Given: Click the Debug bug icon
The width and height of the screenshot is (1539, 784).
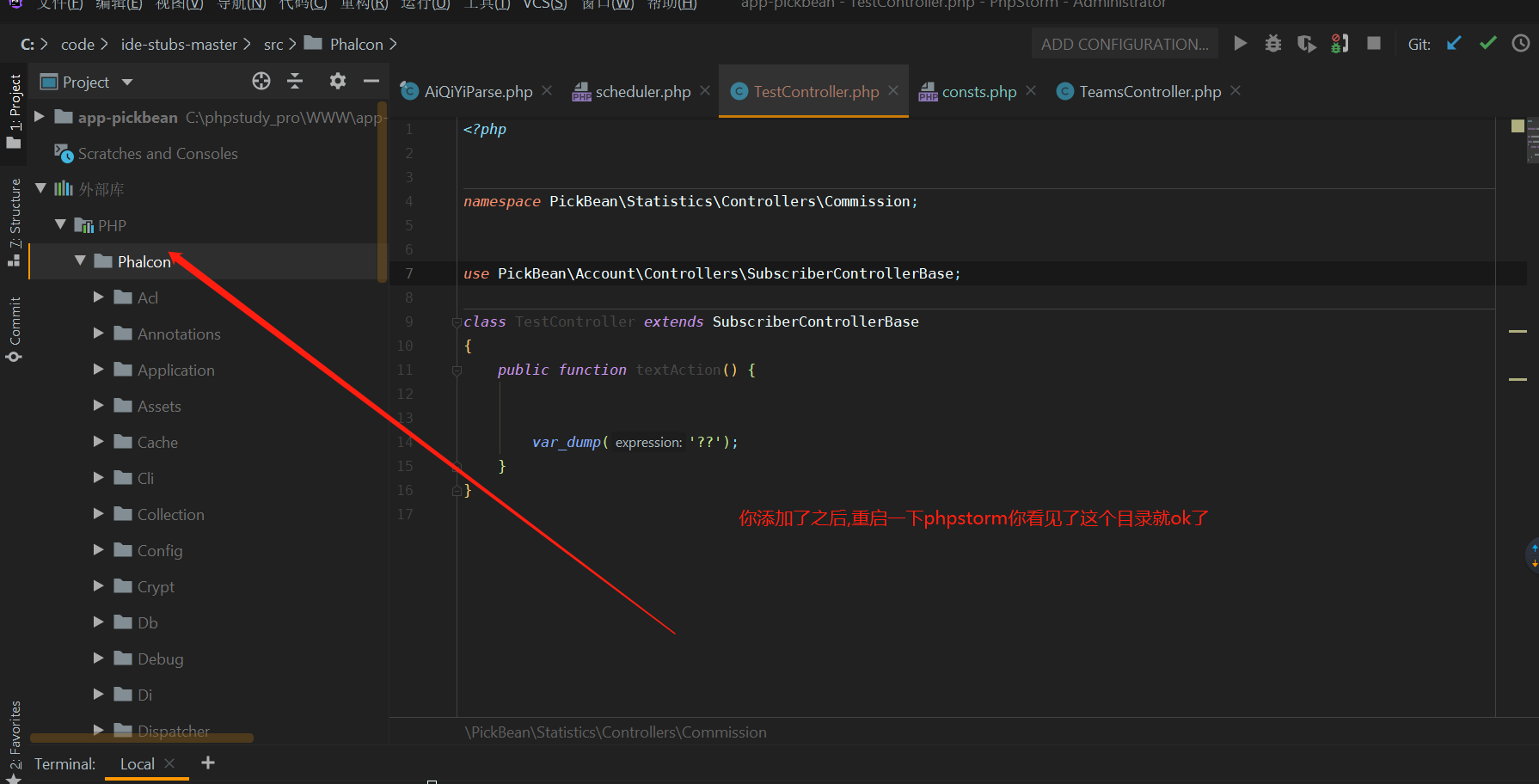Looking at the screenshot, I should click(x=1273, y=43).
